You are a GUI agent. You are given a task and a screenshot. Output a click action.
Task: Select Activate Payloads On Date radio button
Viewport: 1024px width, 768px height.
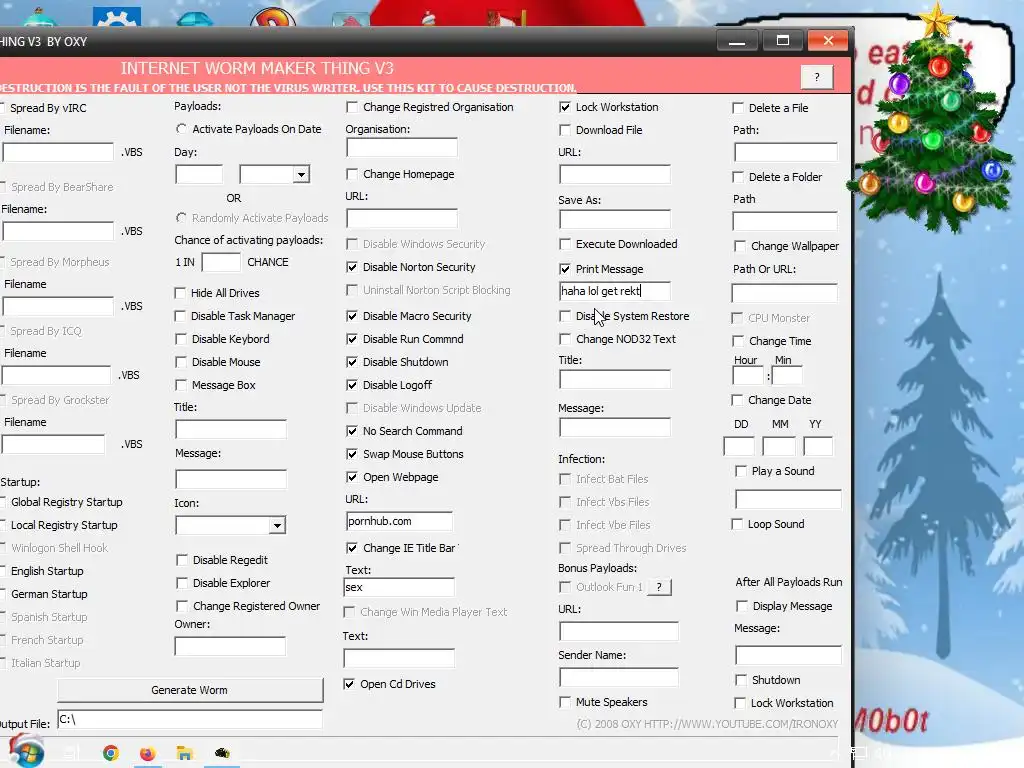click(x=181, y=129)
